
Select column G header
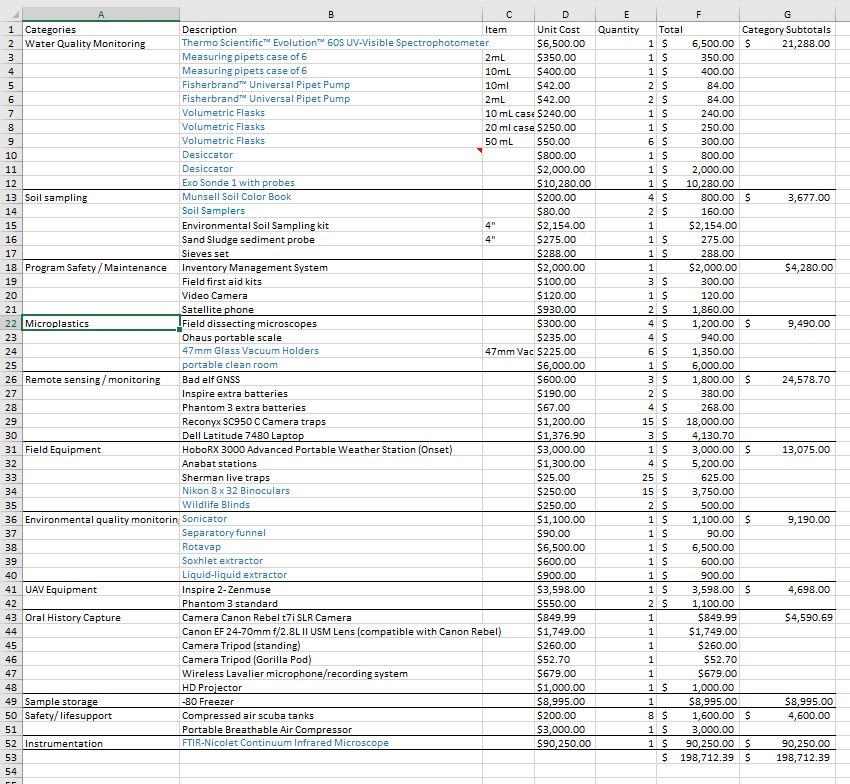787,15
